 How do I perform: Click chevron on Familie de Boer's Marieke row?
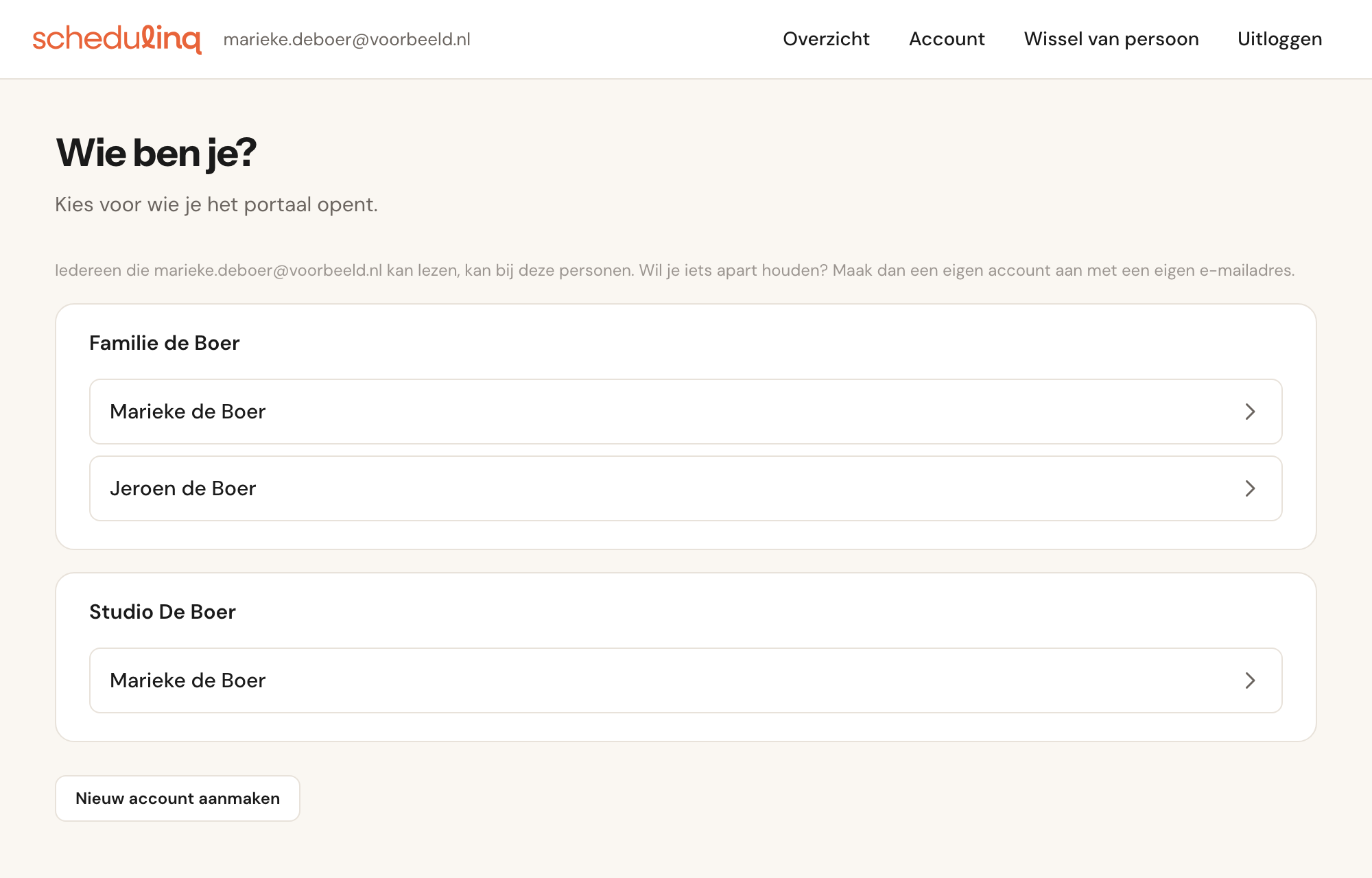click(x=1250, y=412)
